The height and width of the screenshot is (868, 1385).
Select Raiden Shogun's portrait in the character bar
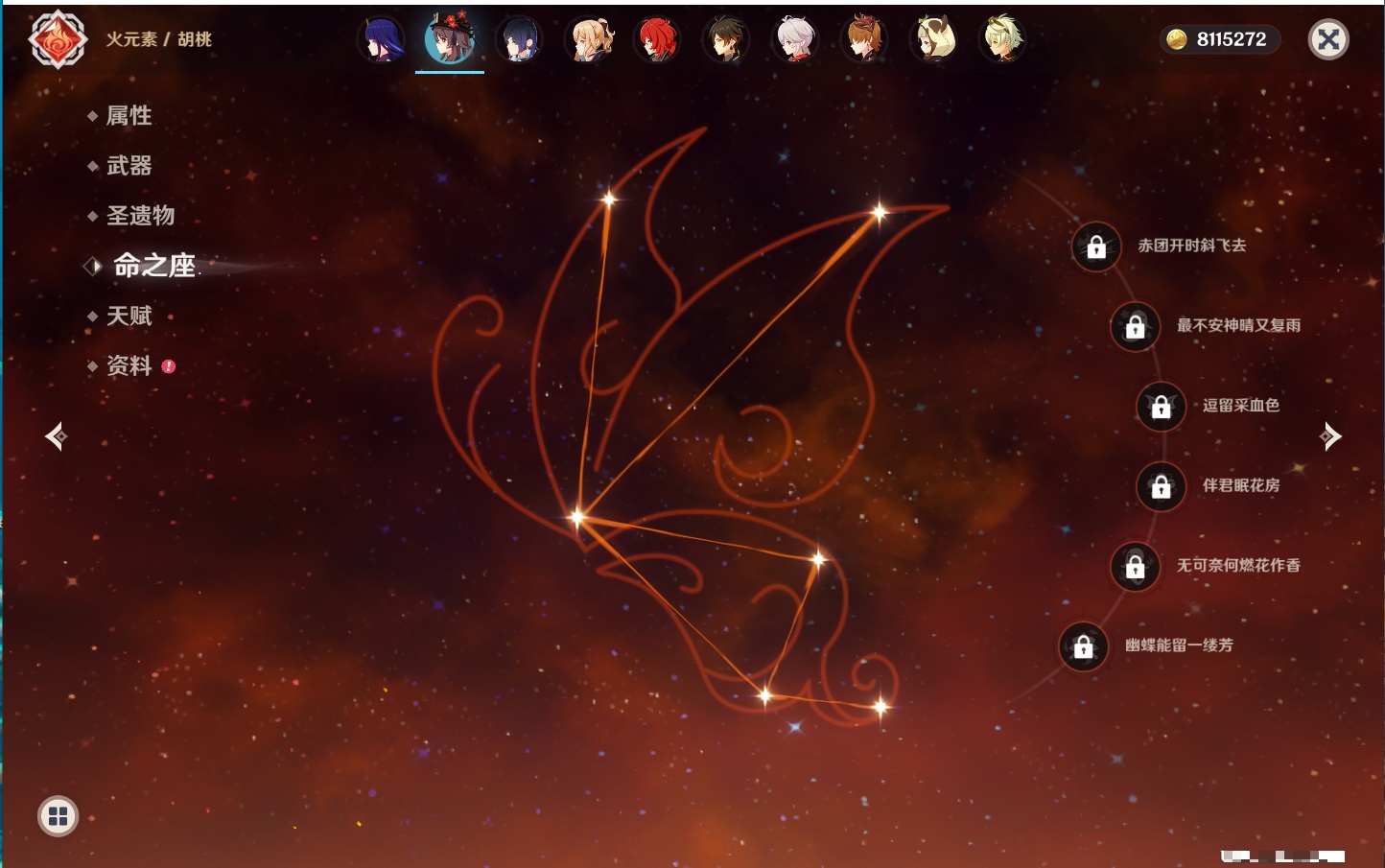click(381, 39)
